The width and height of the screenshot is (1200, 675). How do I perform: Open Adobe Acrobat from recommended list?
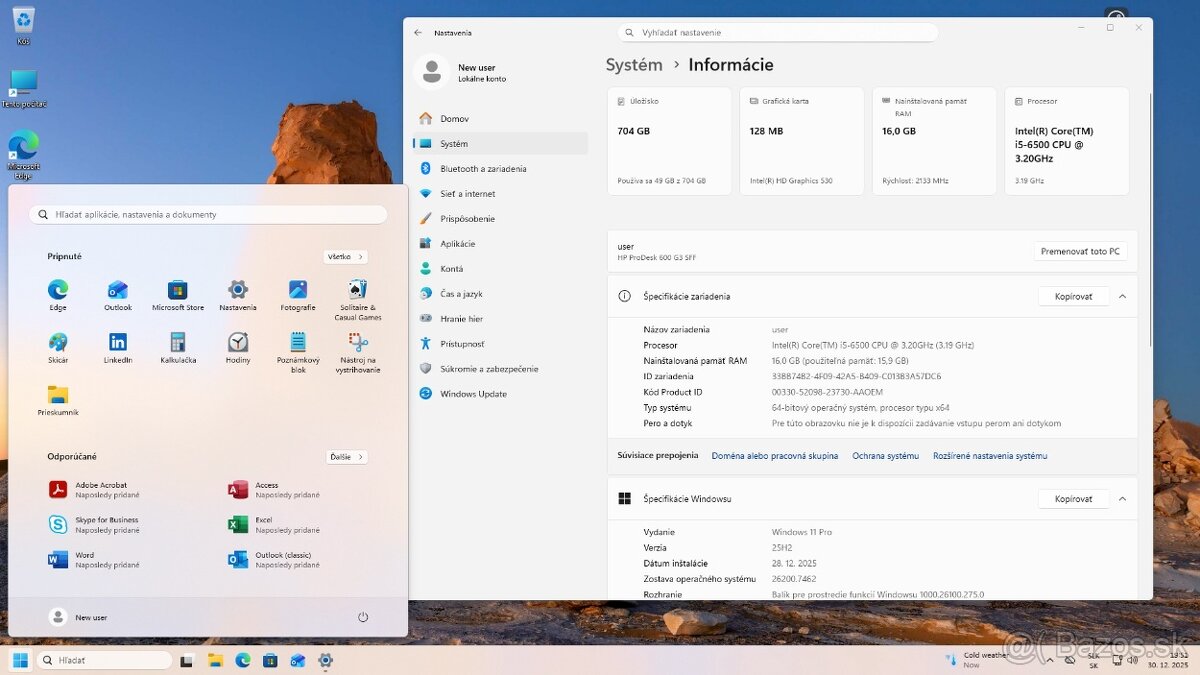pos(100,490)
